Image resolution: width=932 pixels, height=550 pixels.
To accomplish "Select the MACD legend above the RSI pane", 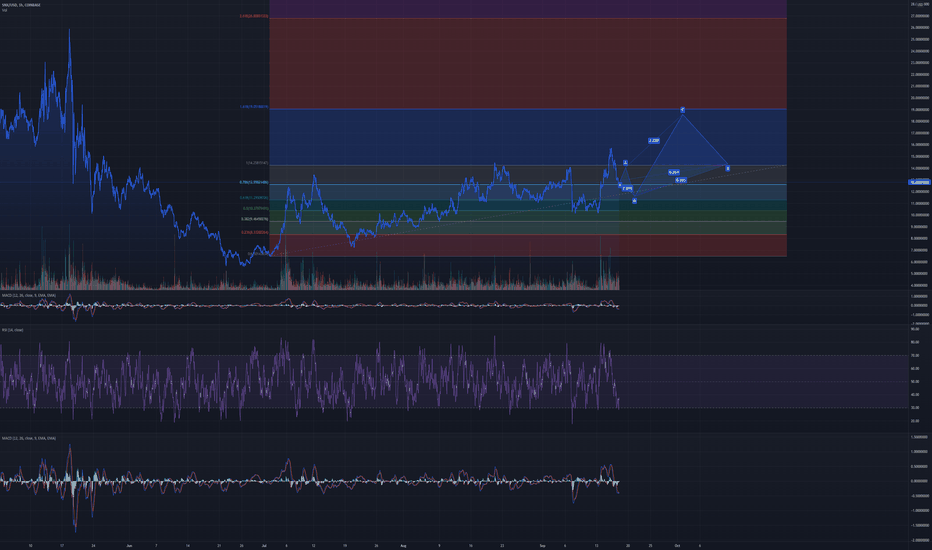I will coord(29,295).
